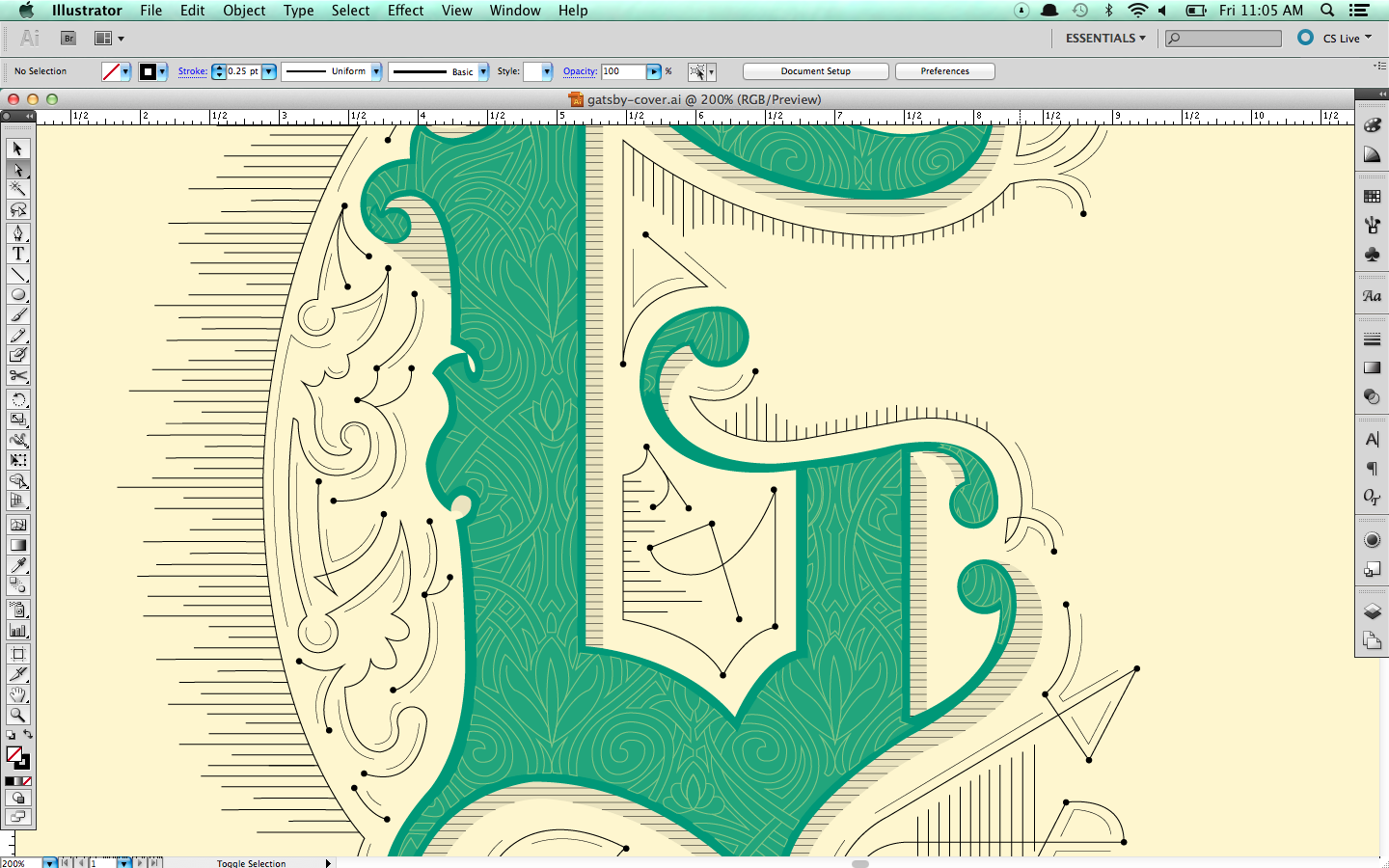Open the Basic brush definition dropdown

[483, 71]
